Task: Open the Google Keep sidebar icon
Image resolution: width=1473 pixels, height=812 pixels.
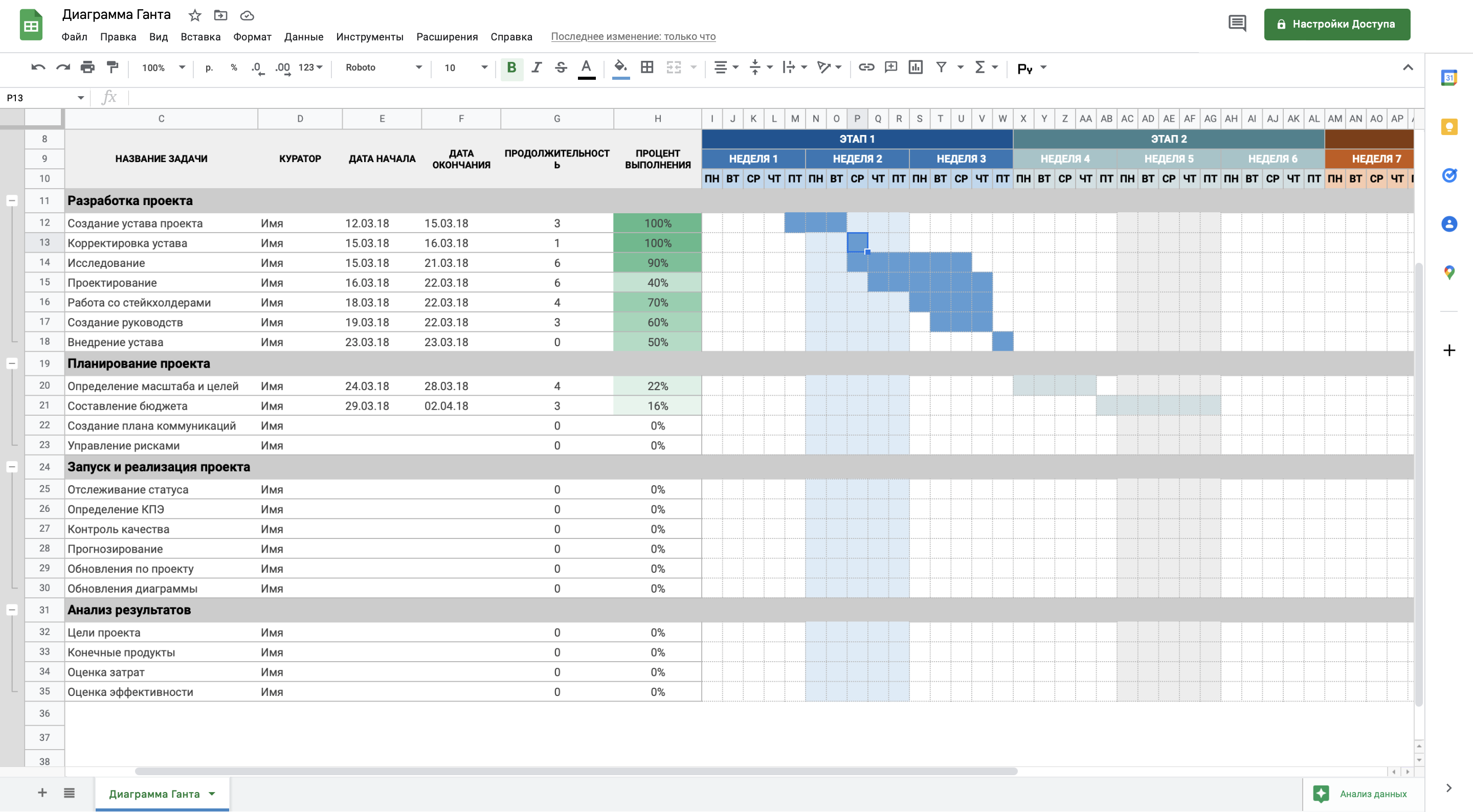Action: pyautogui.click(x=1448, y=127)
